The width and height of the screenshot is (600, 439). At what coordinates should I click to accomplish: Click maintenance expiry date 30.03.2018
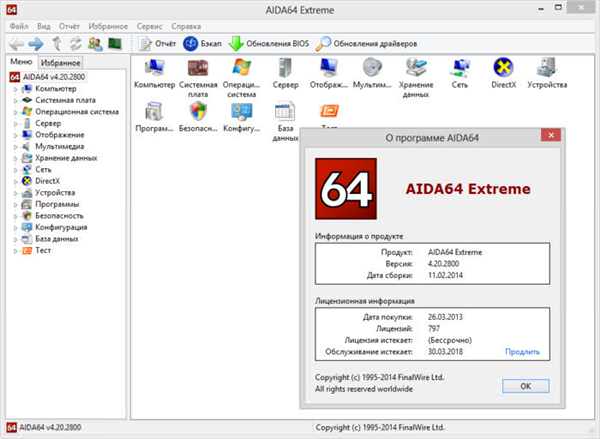click(445, 351)
